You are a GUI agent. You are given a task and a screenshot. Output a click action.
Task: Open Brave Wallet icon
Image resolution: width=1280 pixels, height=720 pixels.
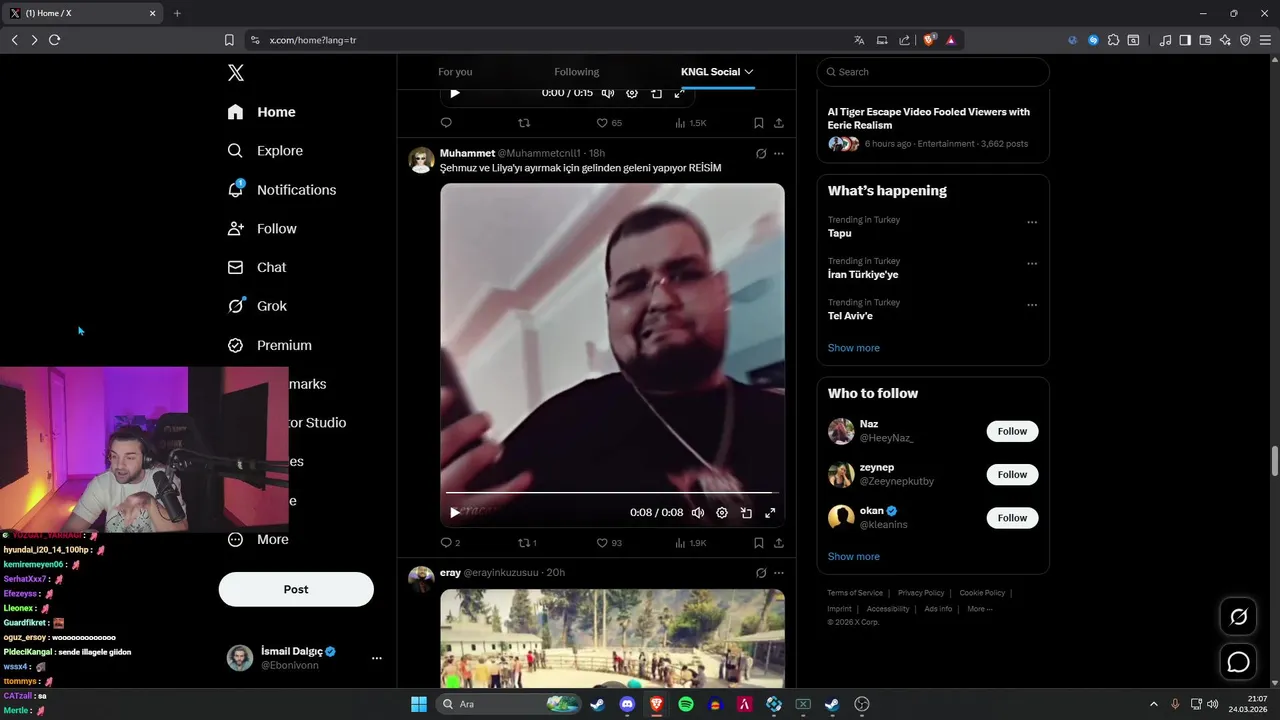click(1205, 40)
